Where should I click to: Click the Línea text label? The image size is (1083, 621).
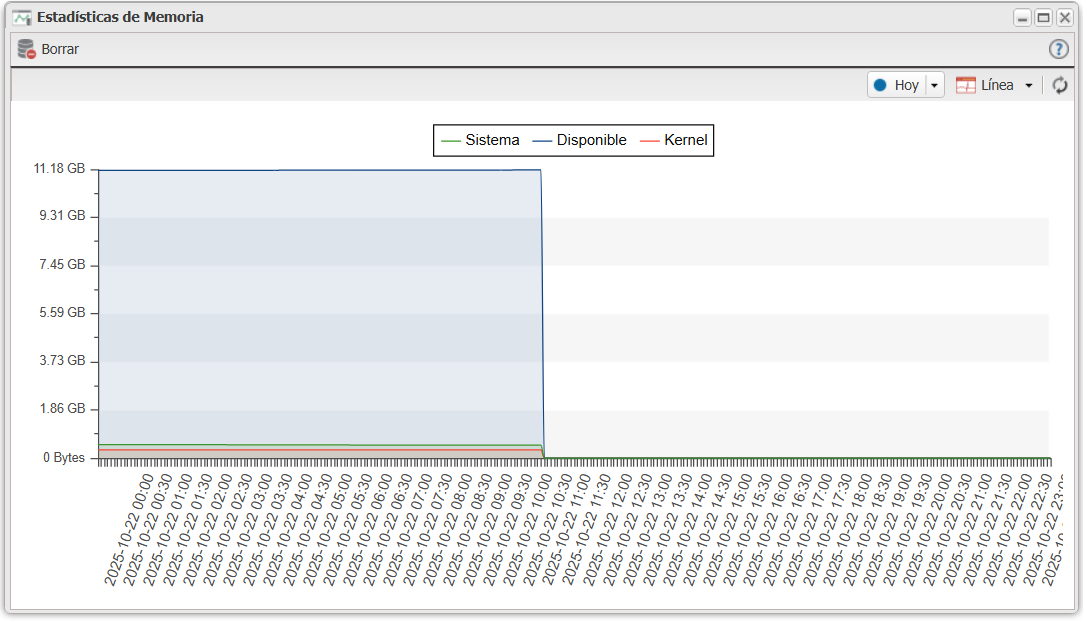(997, 86)
